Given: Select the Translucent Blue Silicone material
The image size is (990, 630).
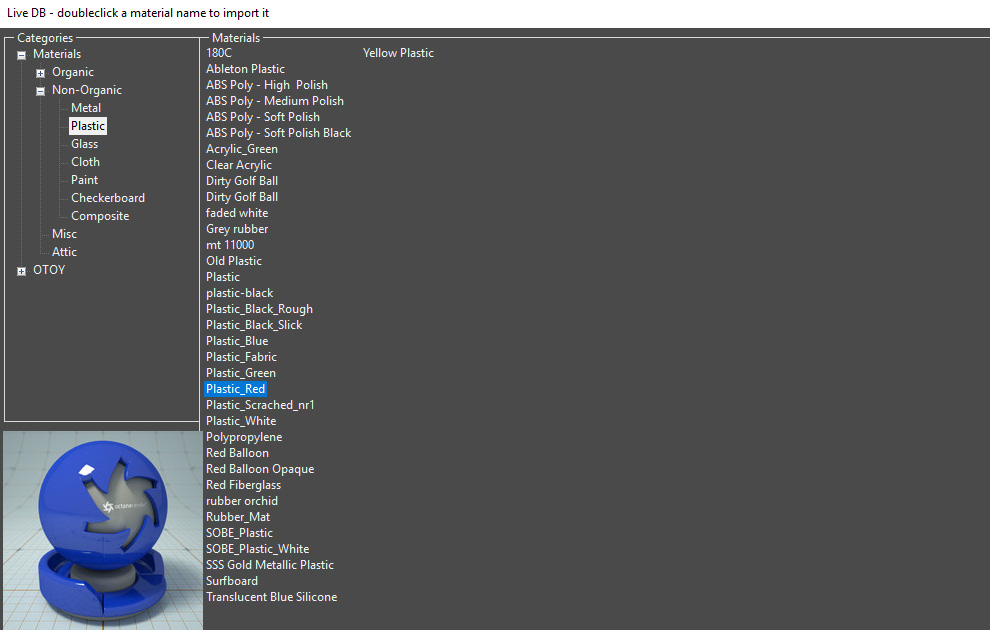Looking at the screenshot, I should tap(271, 597).
